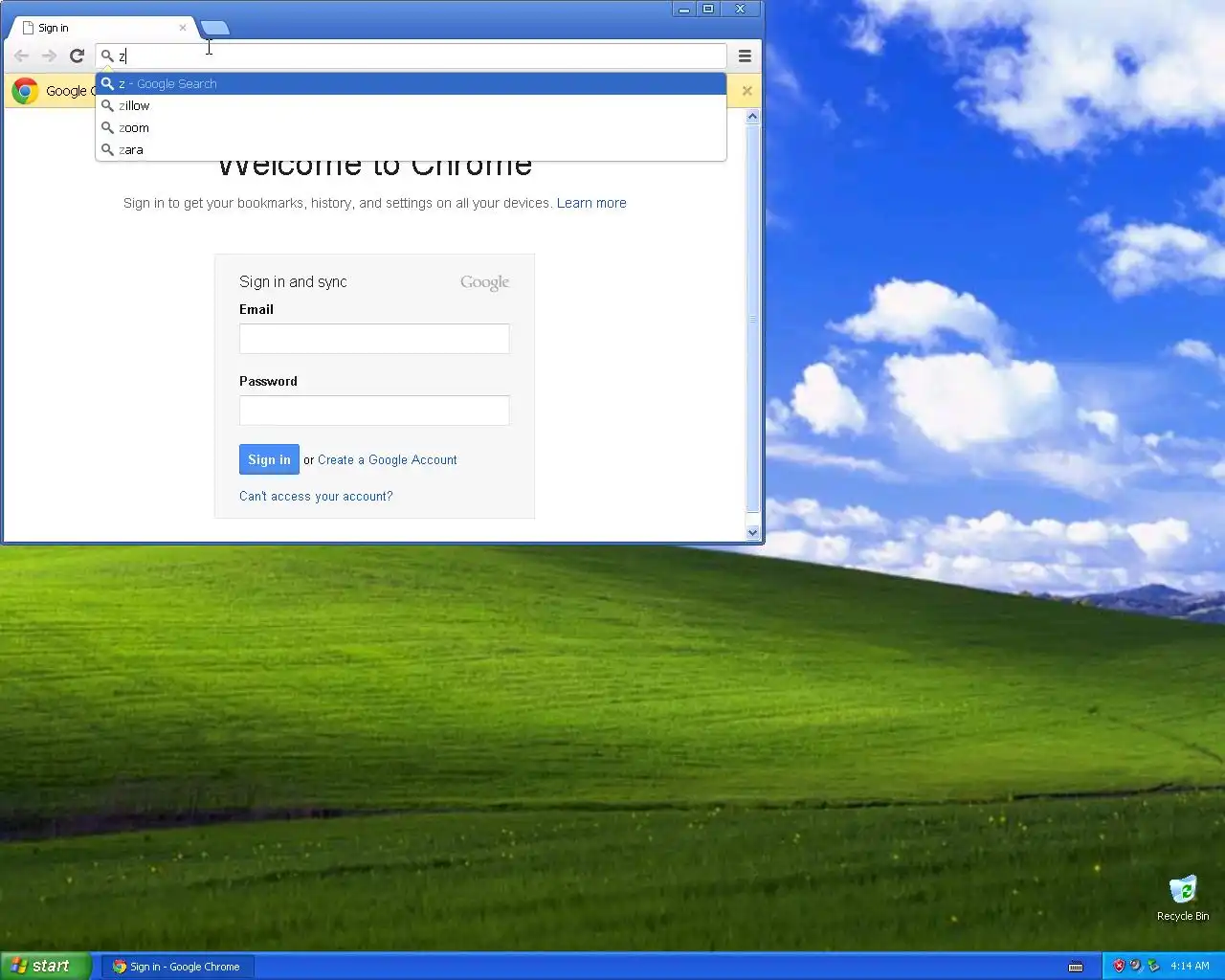The height and width of the screenshot is (980, 1225).
Task: Click the network connection tray icon
Action: pos(1153,966)
